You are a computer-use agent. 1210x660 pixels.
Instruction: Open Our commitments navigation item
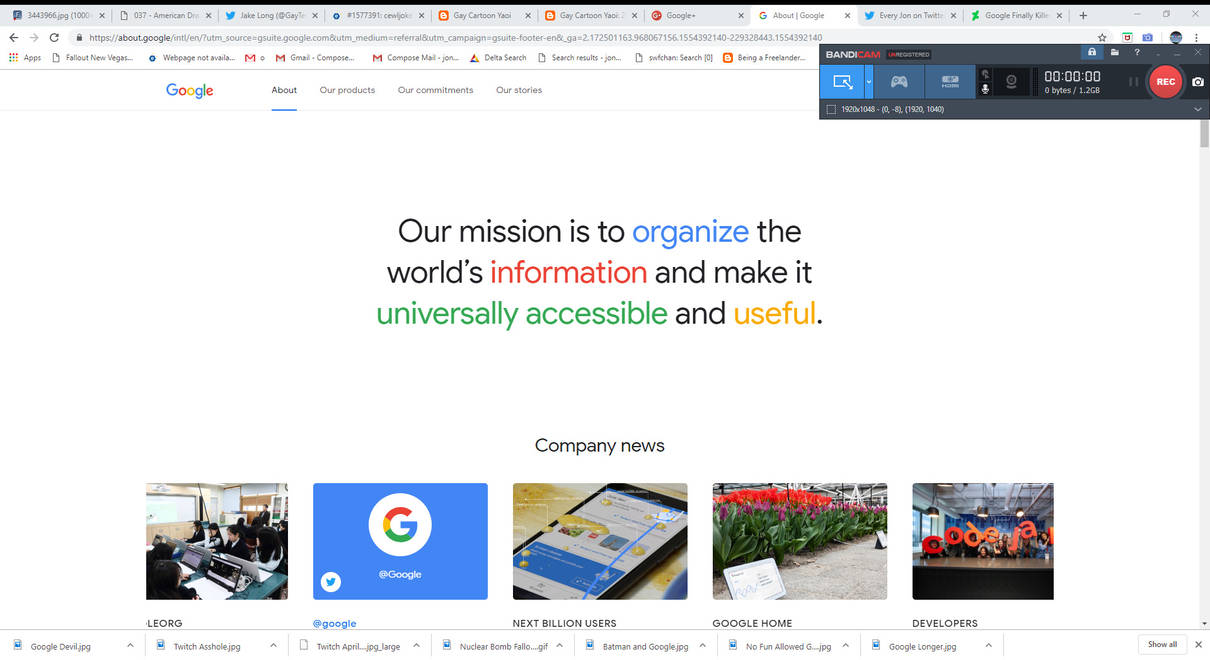(435, 90)
